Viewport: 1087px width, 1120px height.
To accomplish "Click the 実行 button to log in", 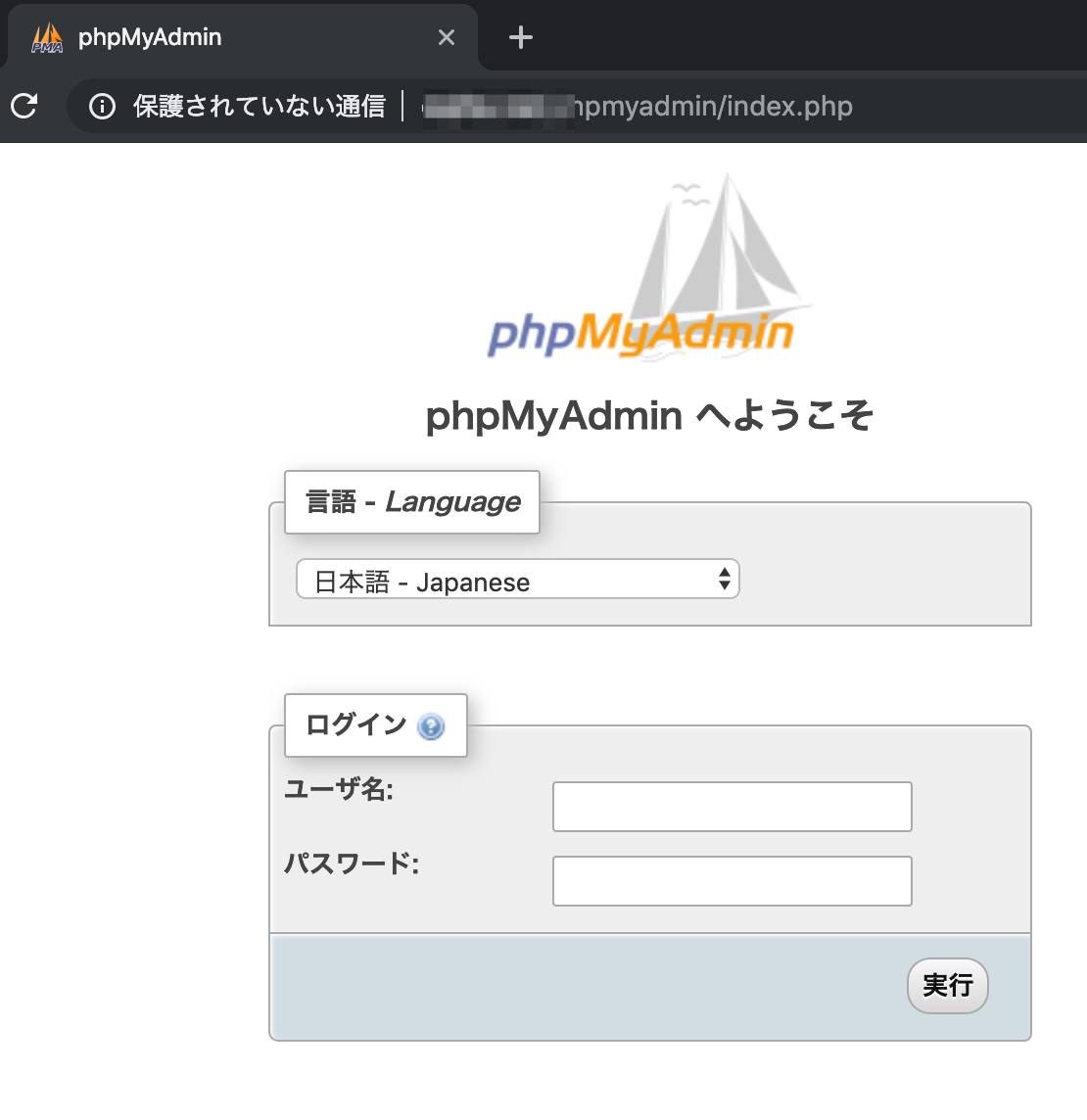I will point(948,986).
